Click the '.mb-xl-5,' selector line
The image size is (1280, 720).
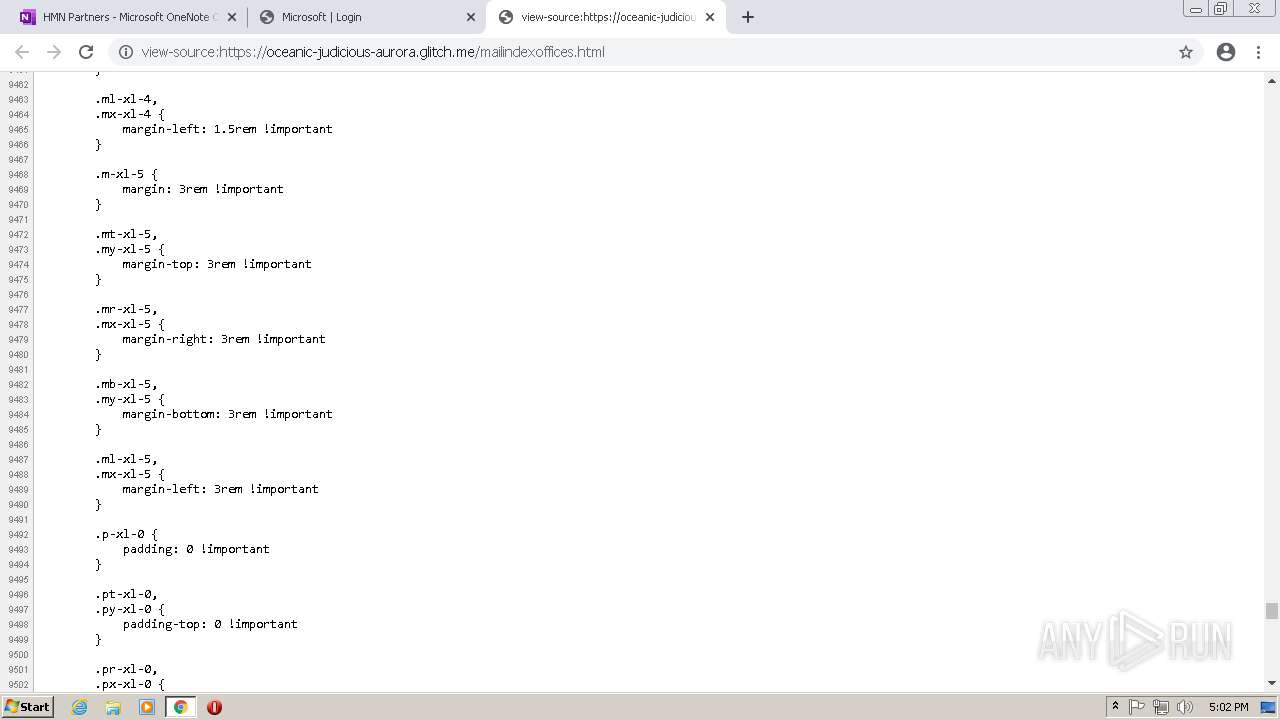pyautogui.click(x=126, y=384)
